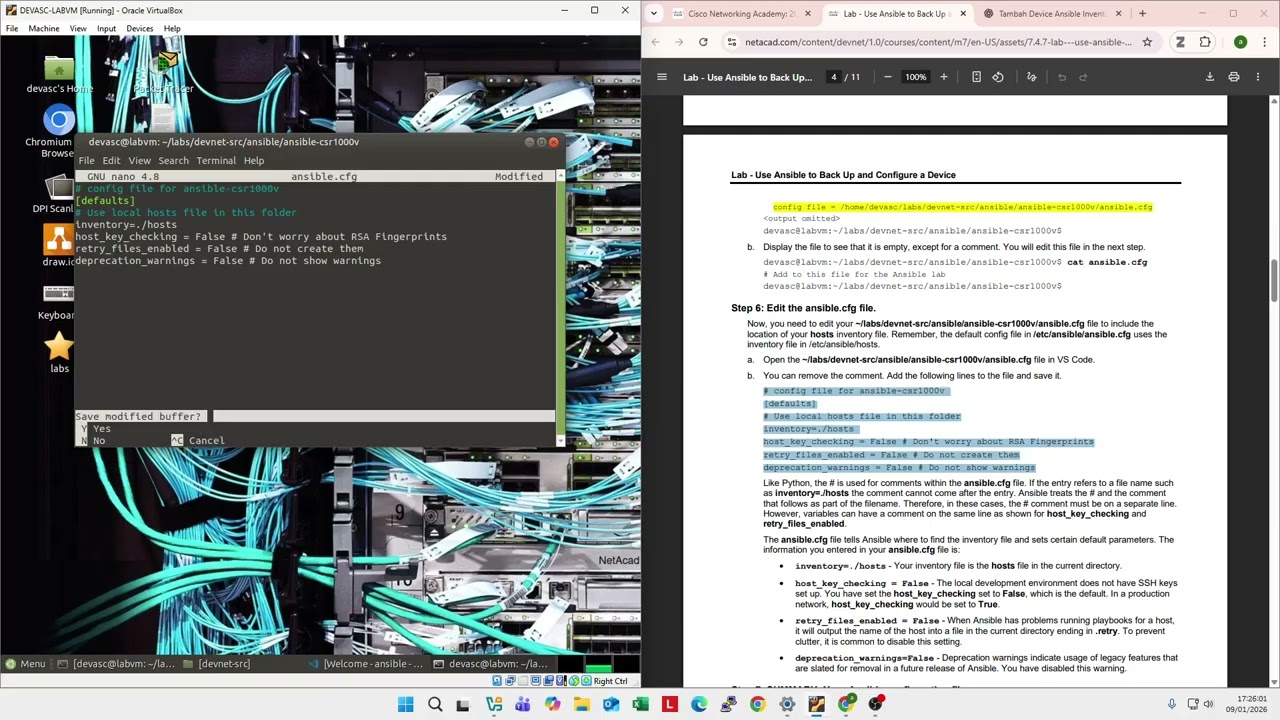Click the Chrome address bar URL

[x=938, y=42]
